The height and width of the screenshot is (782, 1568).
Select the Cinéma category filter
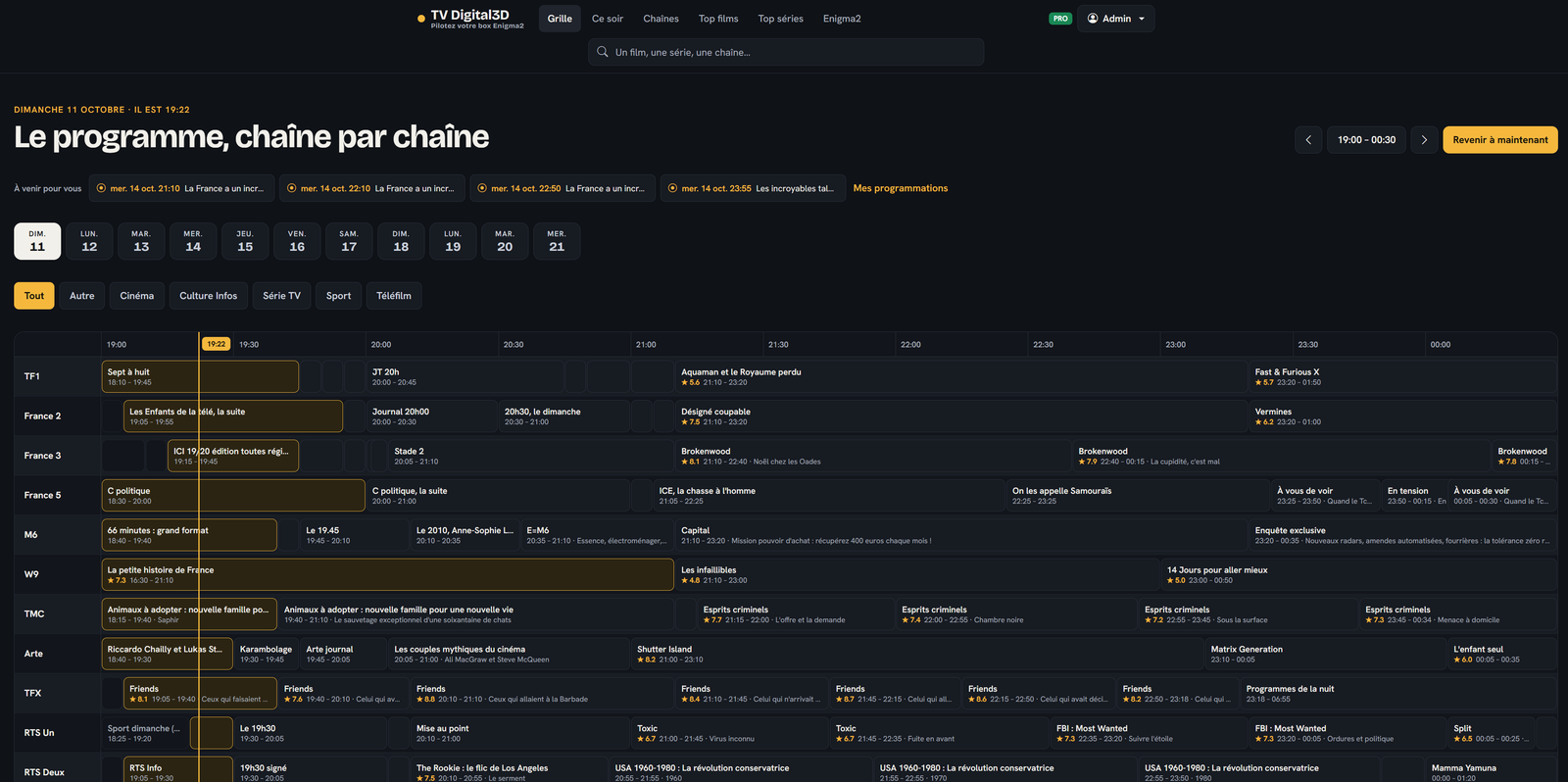pyautogui.click(x=137, y=296)
